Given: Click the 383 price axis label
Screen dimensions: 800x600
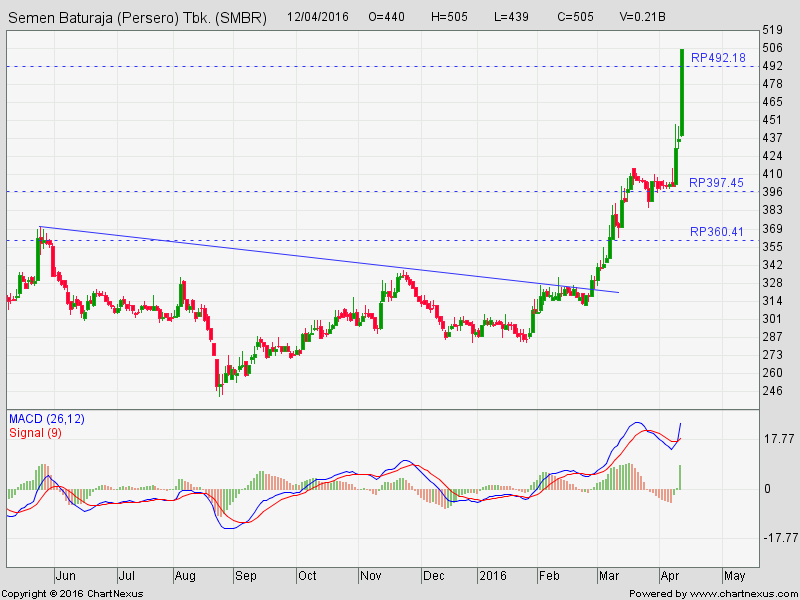Looking at the screenshot, I should coord(772,210).
